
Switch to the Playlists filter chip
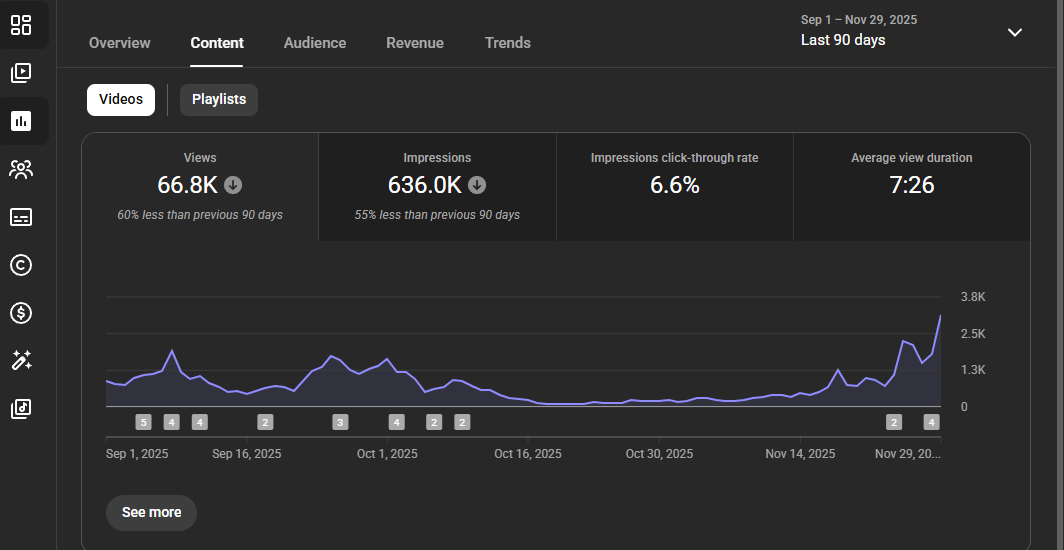tap(218, 100)
